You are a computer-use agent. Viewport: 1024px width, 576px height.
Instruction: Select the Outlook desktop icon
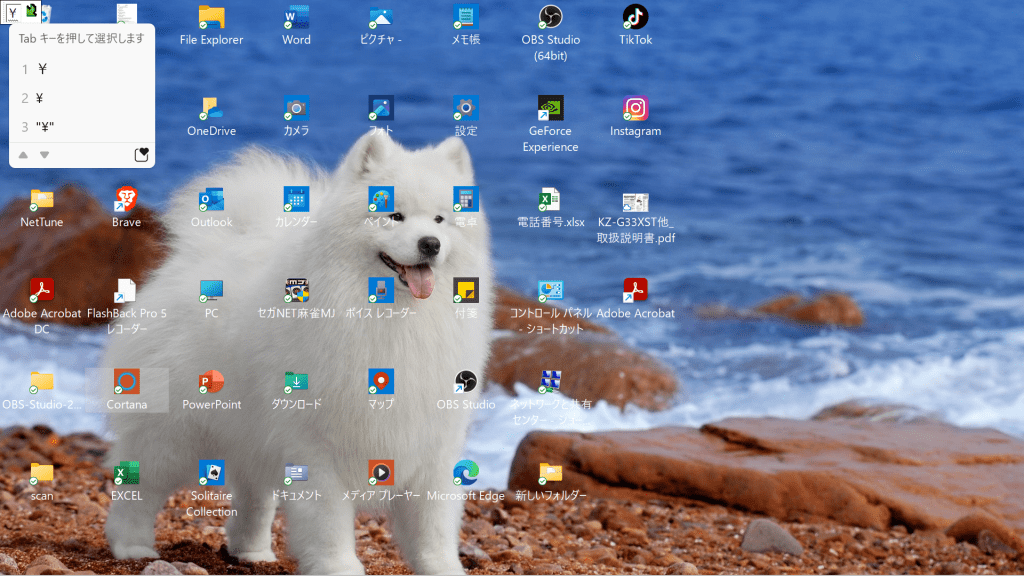[211, 200]
